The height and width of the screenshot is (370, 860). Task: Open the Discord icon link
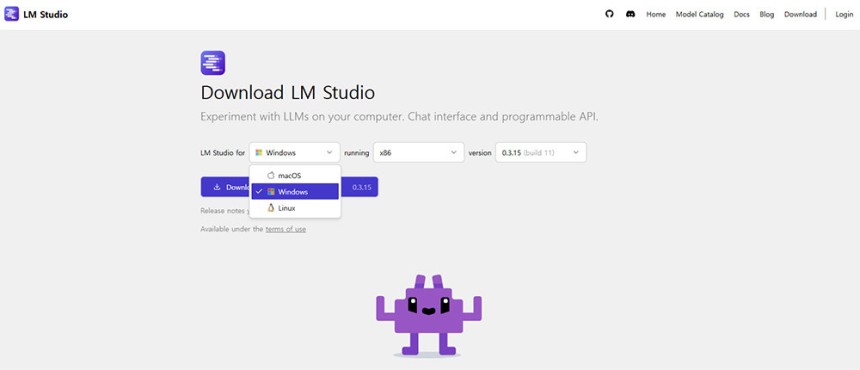click(x=631, y=14)
